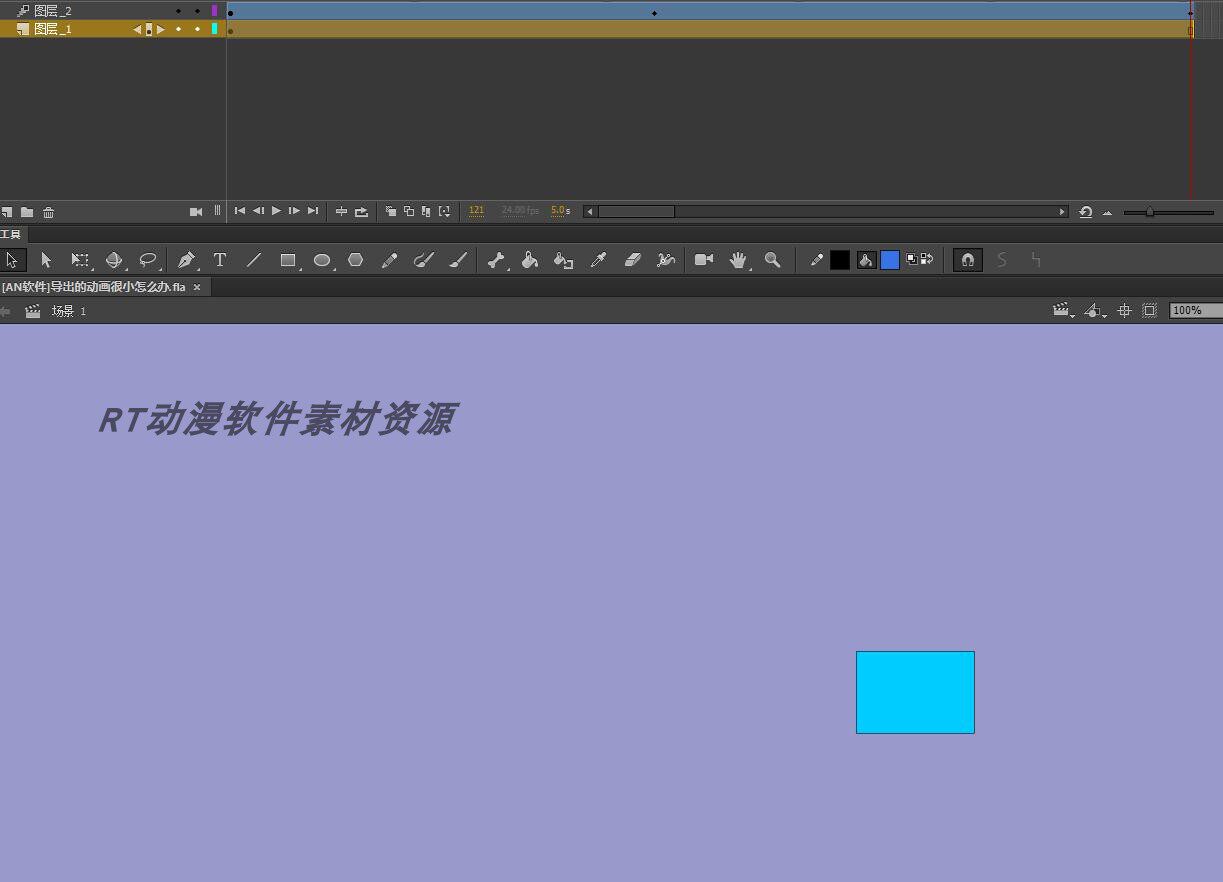Select the Brush tool
1223x882 pixels.
click(x=458, y=260)
